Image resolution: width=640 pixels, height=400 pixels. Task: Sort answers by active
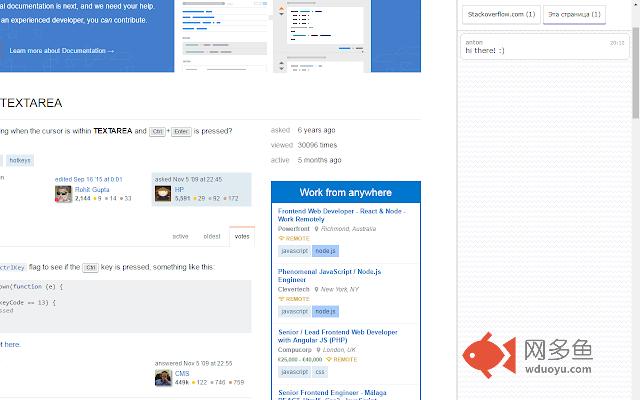[x=180, y=237]
